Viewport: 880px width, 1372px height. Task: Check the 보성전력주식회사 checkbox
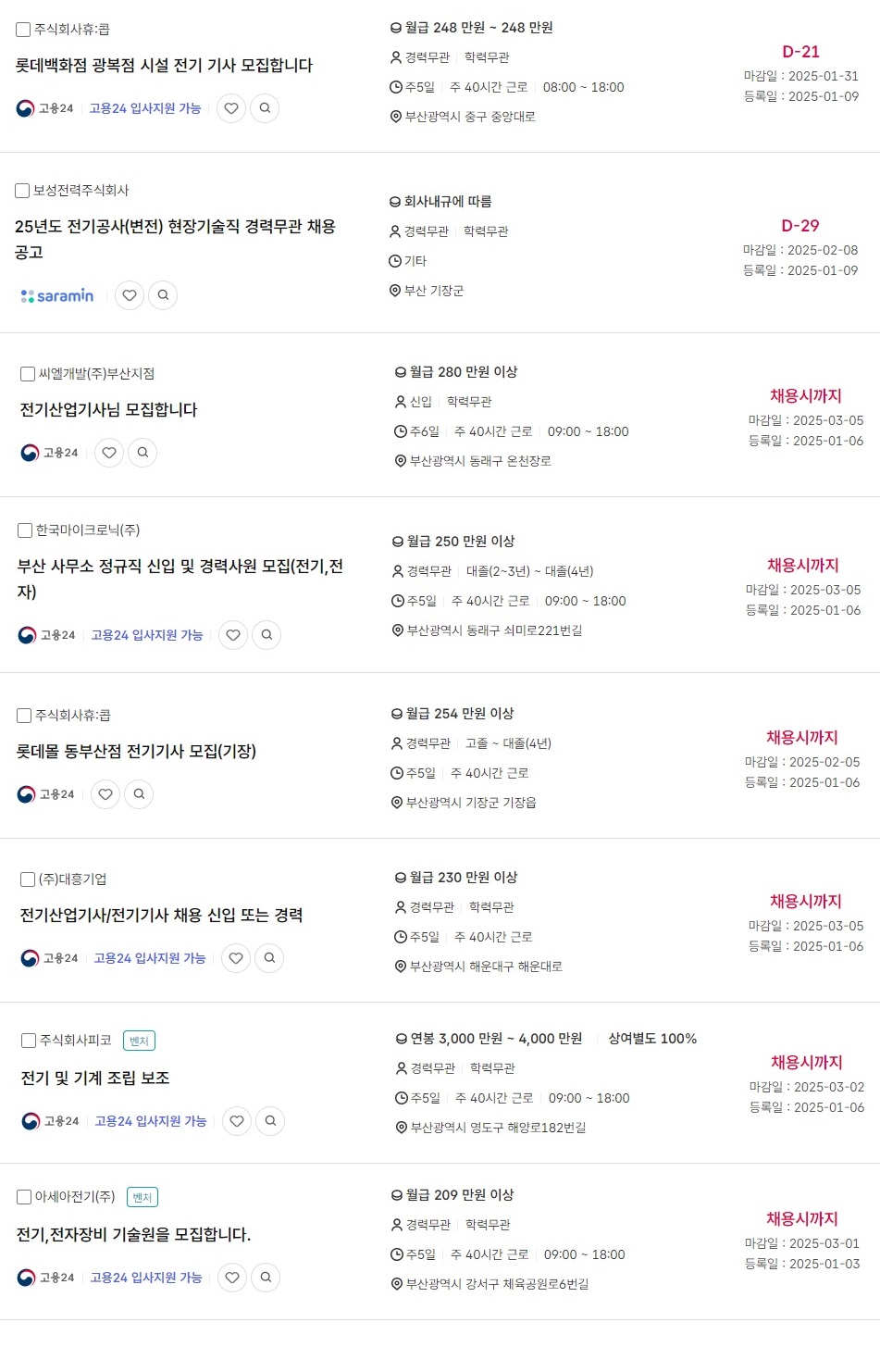22,191
